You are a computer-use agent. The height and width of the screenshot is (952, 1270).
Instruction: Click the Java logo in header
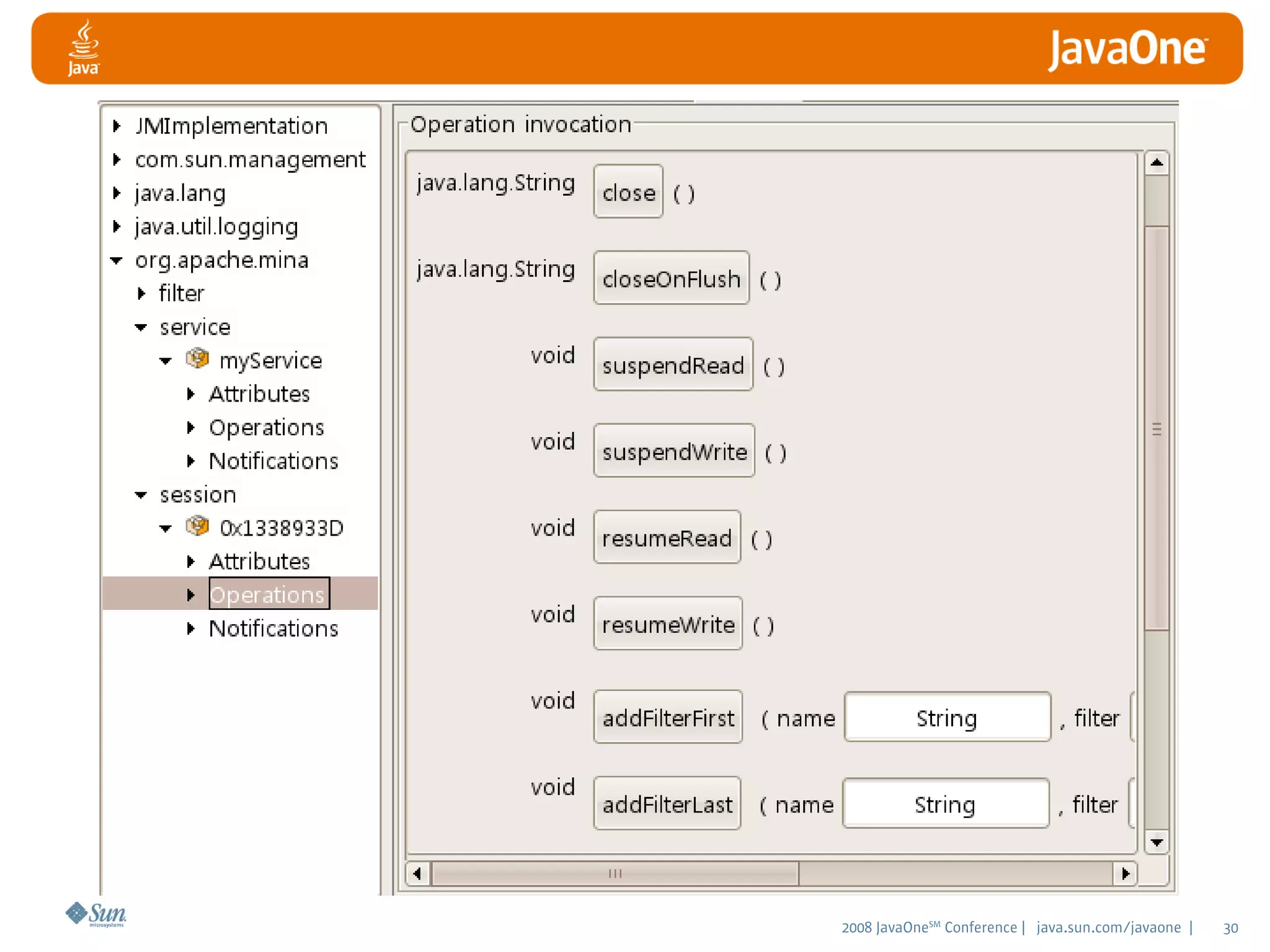click(x=84, y=48)
